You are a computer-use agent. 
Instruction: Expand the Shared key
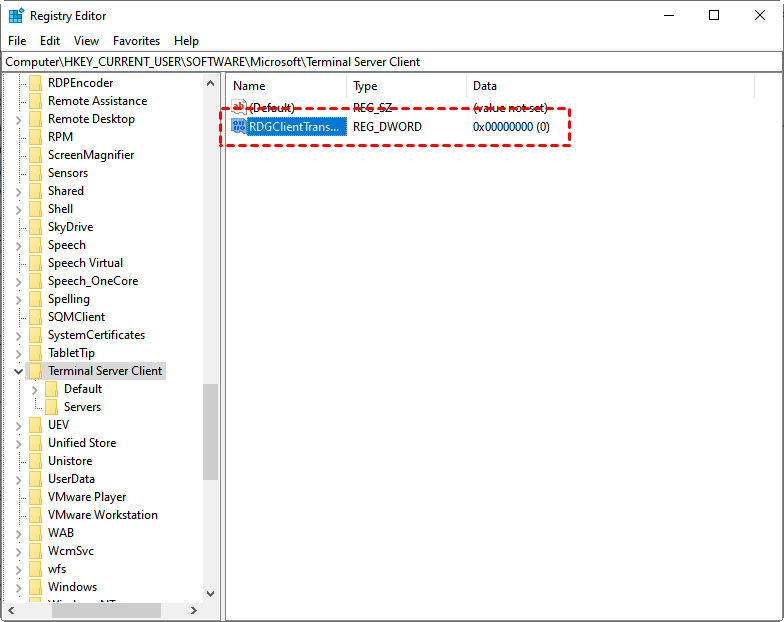[x=18, y=192]
